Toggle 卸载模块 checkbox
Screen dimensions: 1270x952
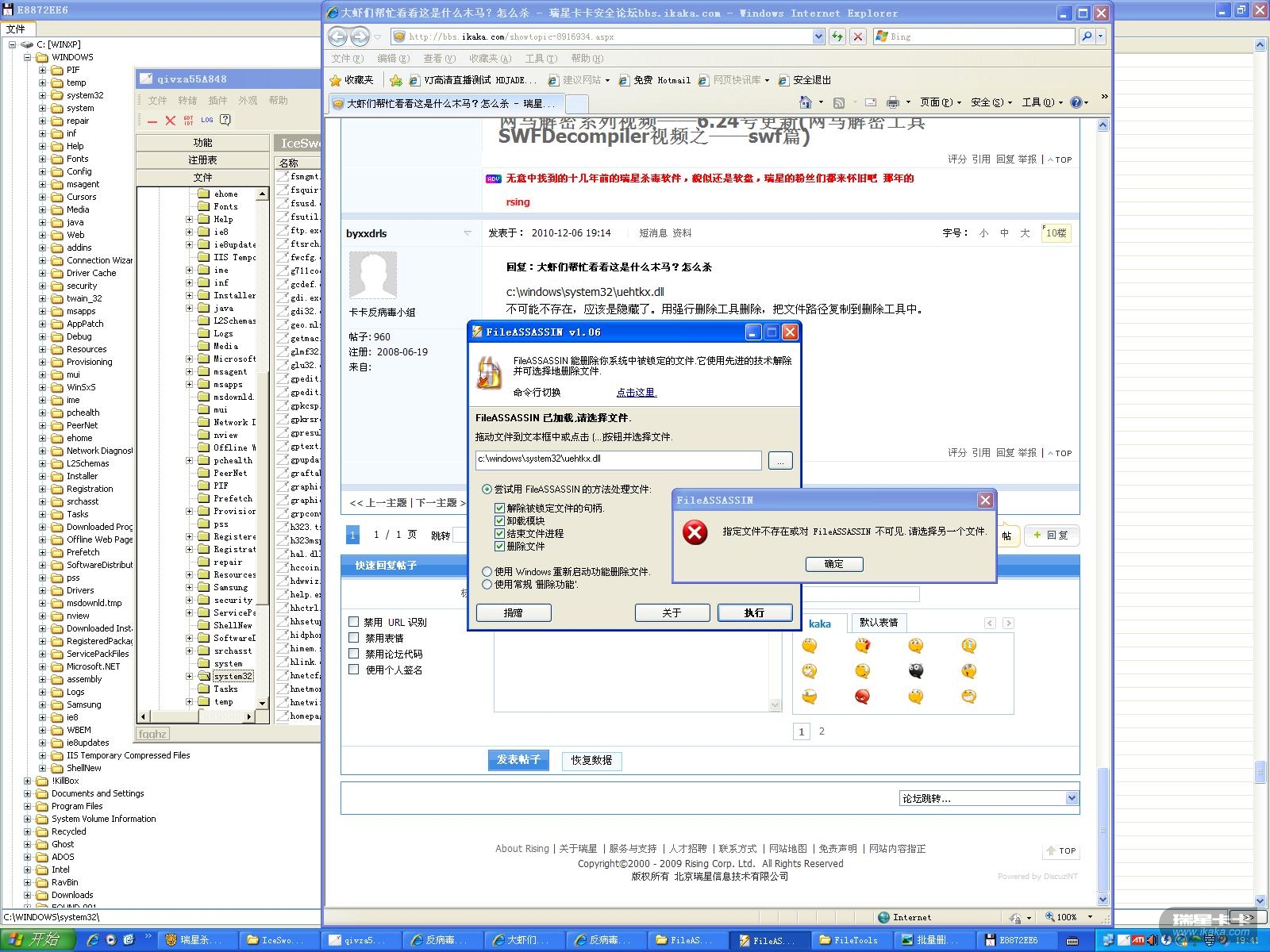[x=499, y=521]
